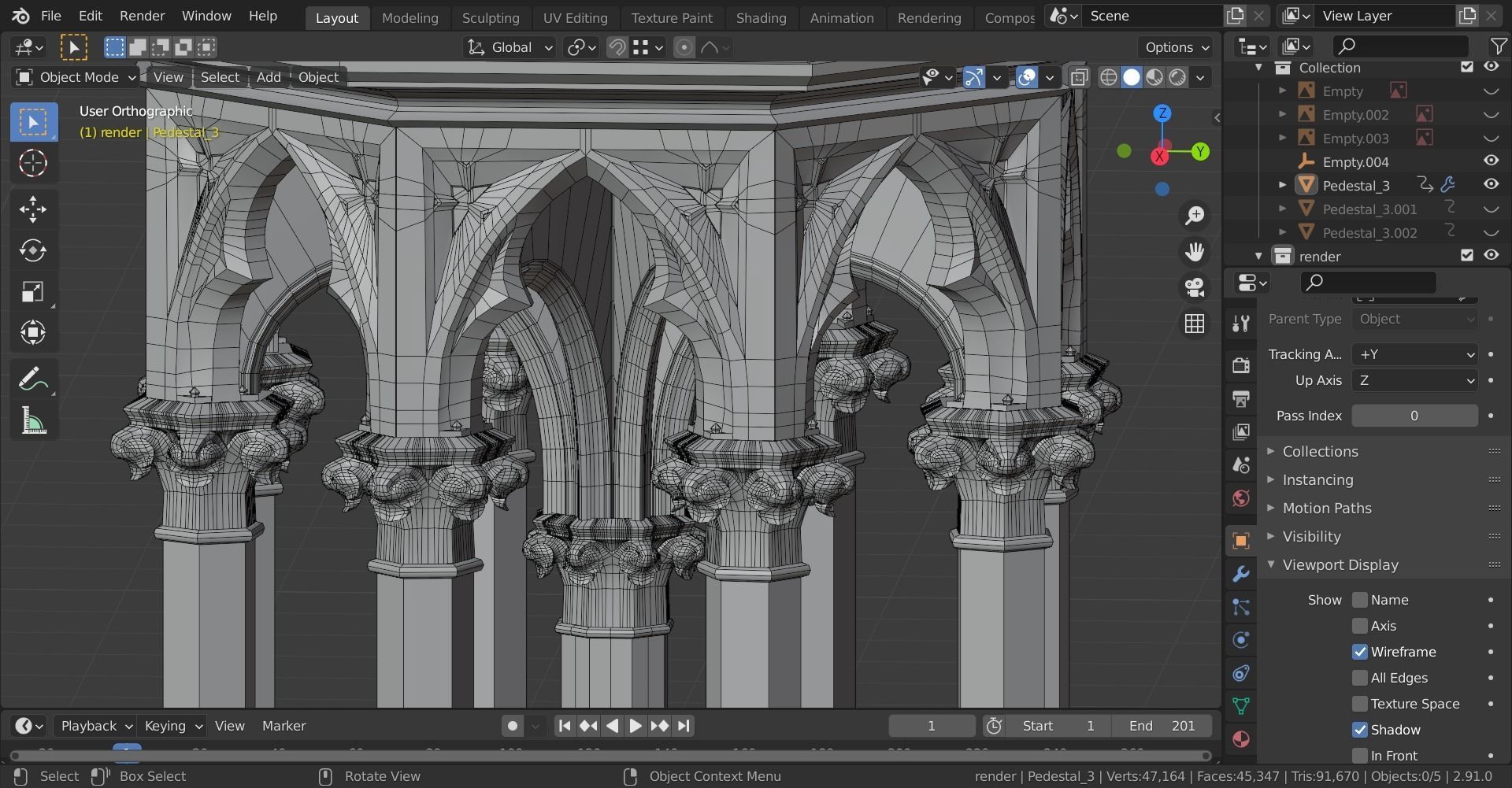Enable the Axis display checkbox
Screen dimensions: 1512x788
[x=1360, y=626]
